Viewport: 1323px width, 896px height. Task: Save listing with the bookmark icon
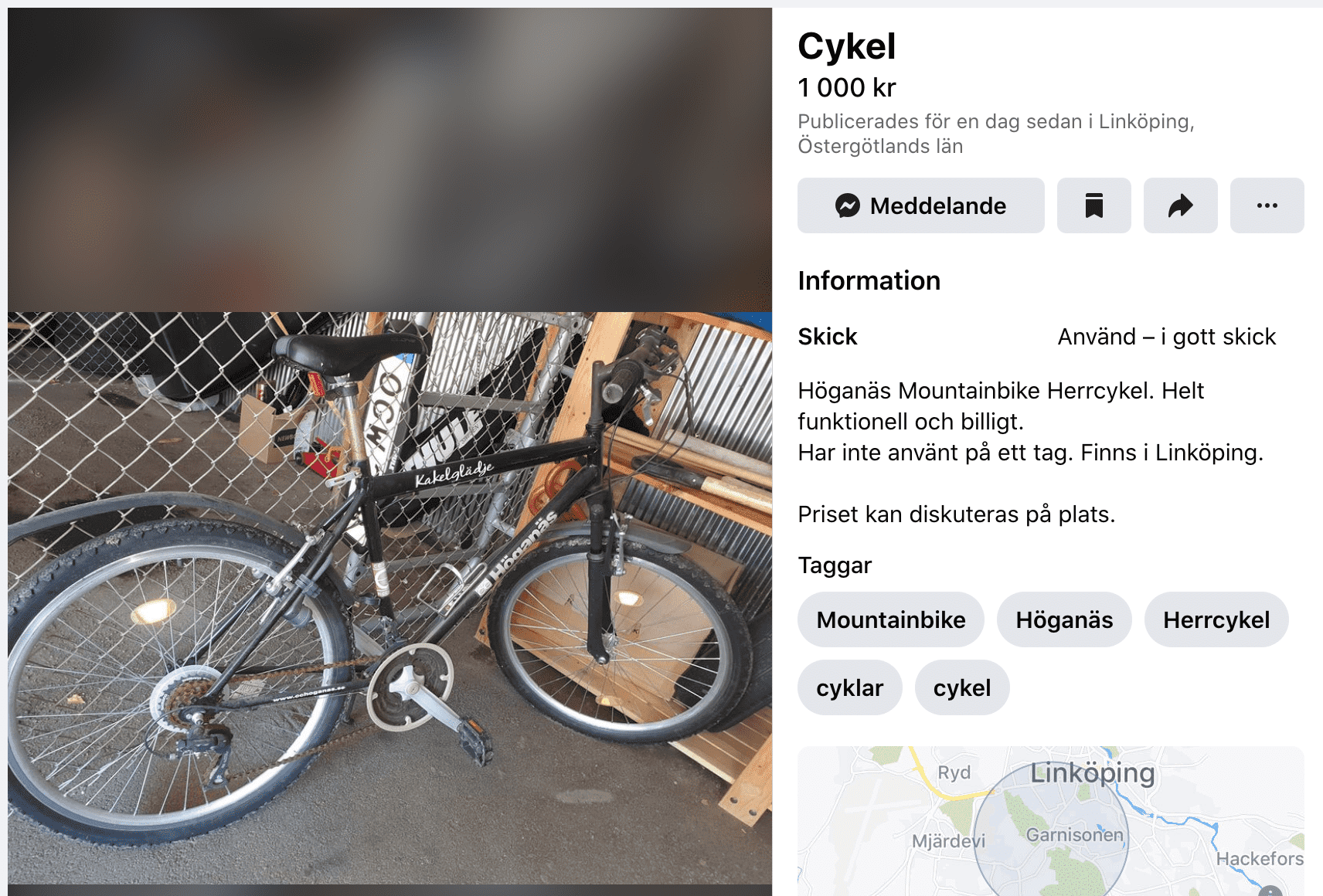[x=1093, y=205]
